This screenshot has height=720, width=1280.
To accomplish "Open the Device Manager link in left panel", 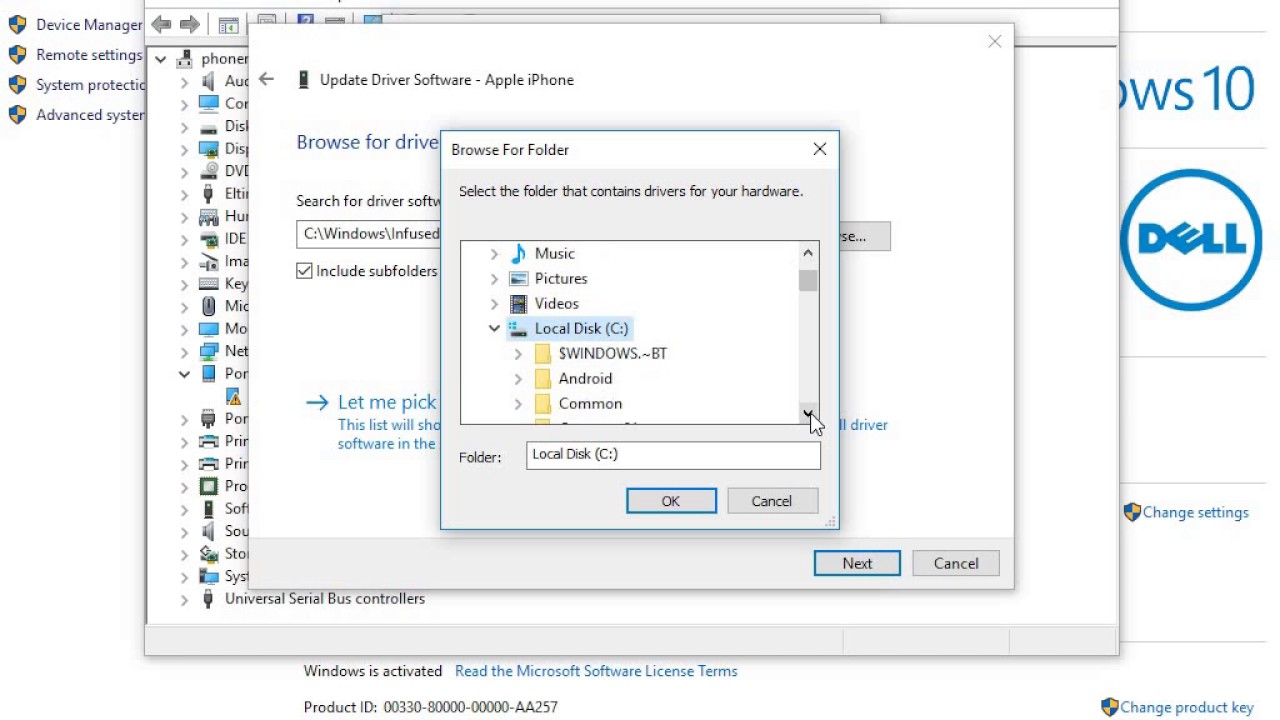I will coord(89,25).
